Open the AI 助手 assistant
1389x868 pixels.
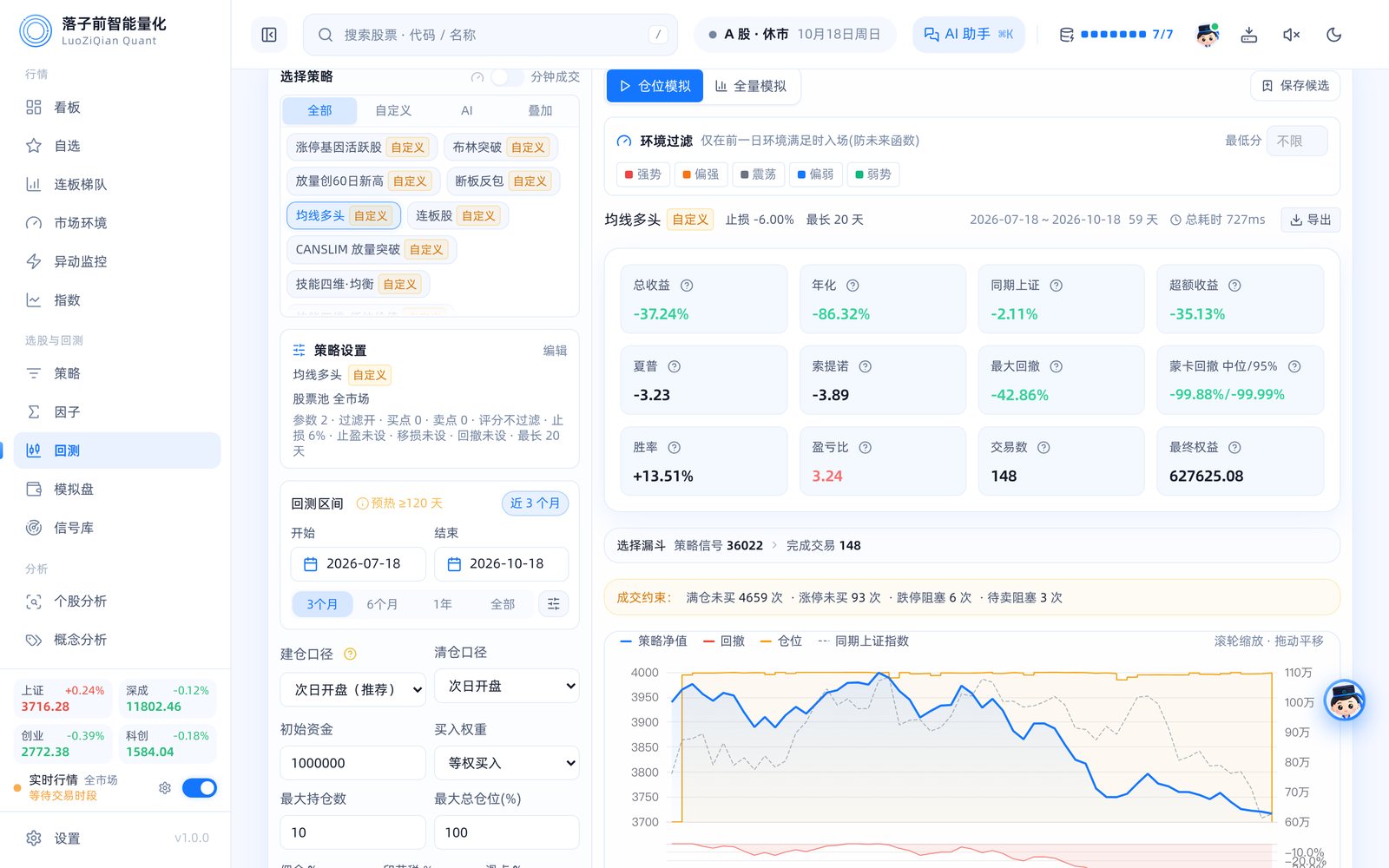(968, 35)
